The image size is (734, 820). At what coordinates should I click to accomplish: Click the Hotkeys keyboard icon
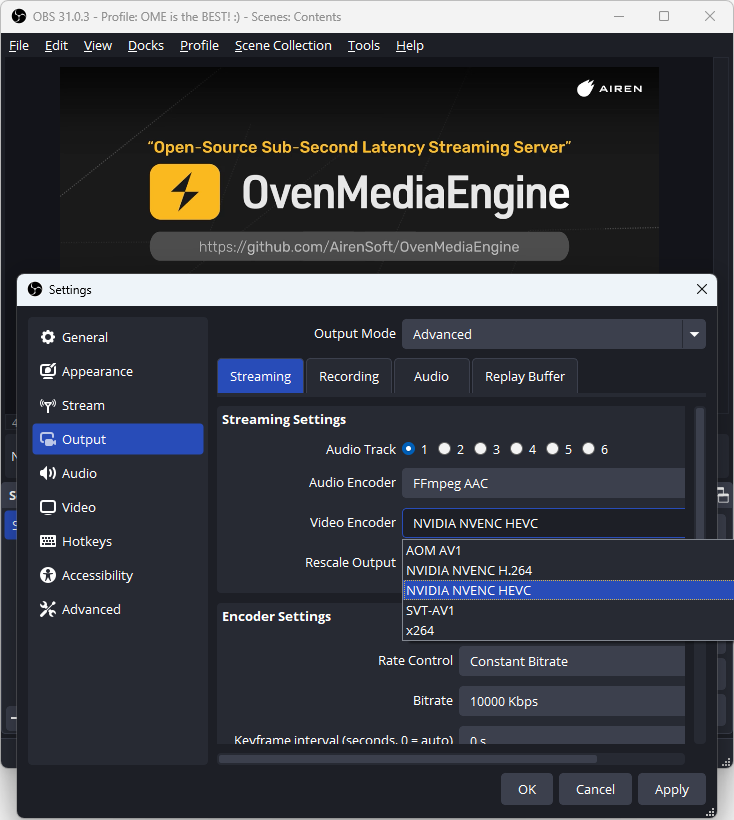point(48,541)
